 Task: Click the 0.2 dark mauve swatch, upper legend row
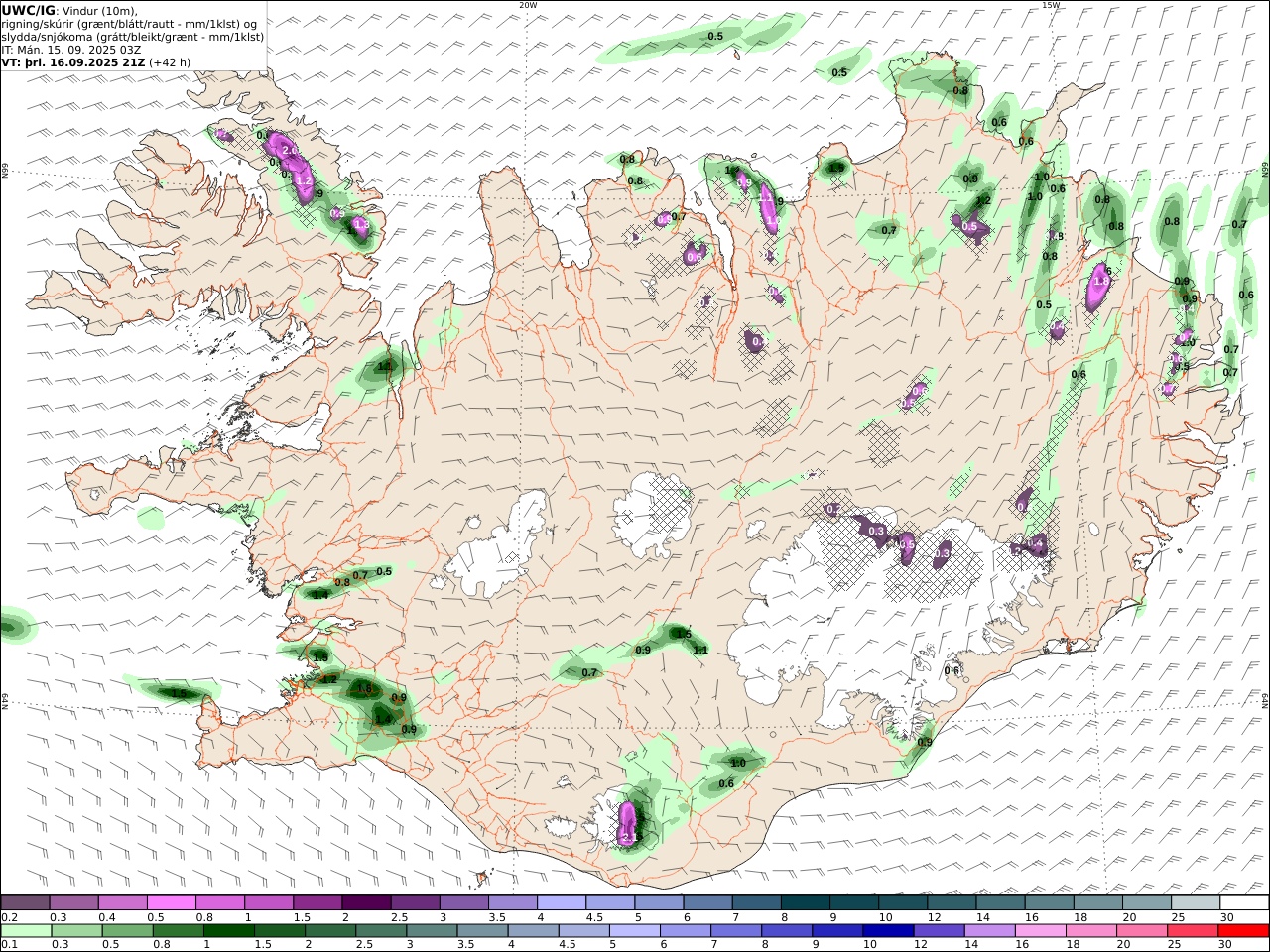click(x=26, y=902)
